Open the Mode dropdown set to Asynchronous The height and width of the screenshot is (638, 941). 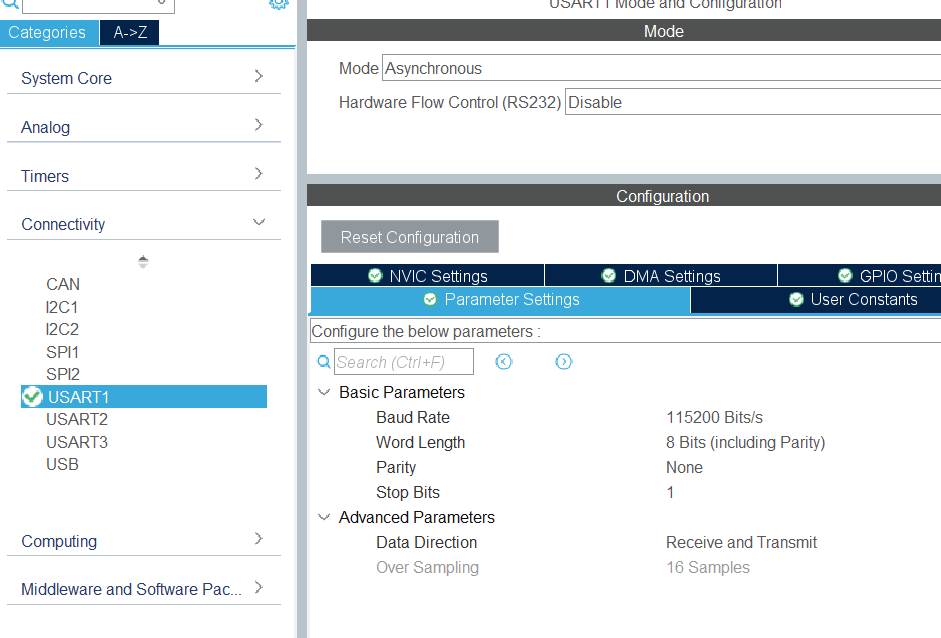pyautogui.click(x=660, y=69)
